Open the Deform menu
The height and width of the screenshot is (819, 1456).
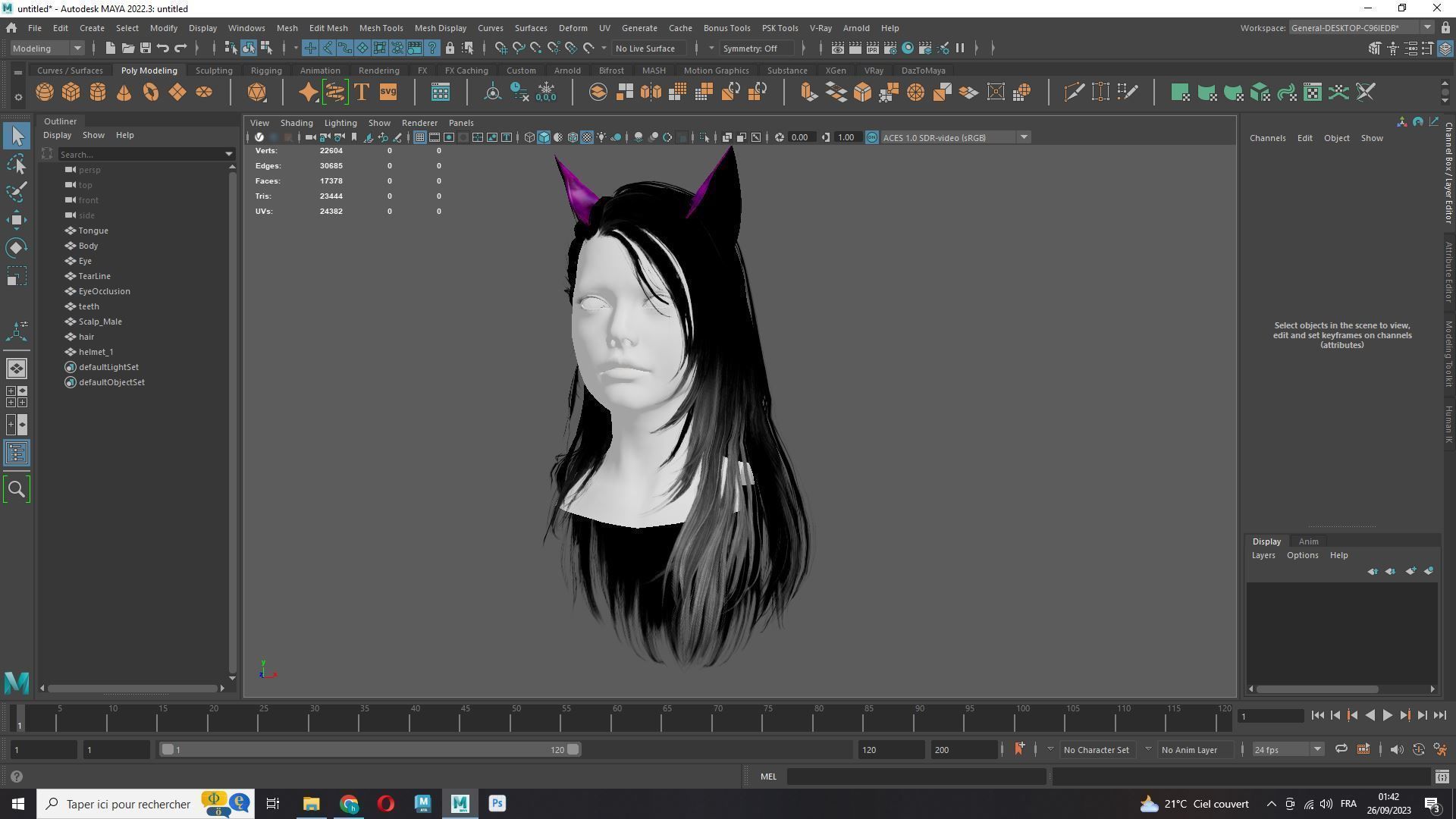573,28
